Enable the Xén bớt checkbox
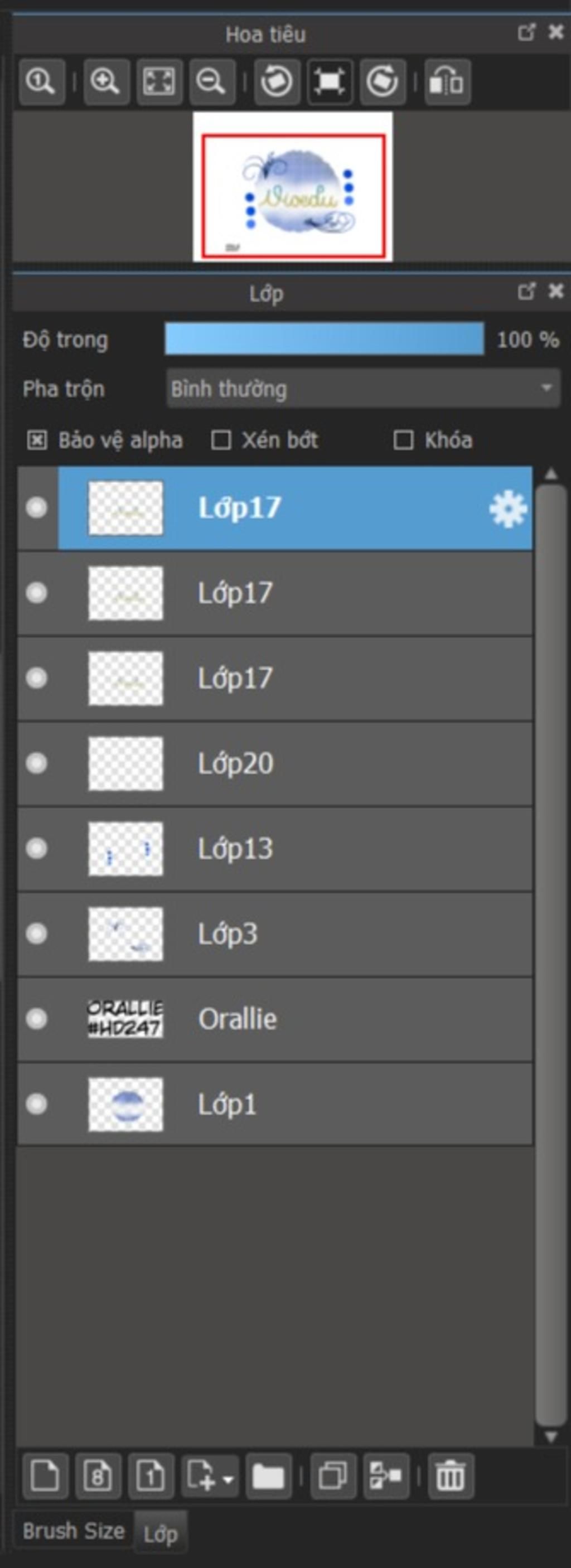This screenshot has height=1568, width=571. coord(220,440)
